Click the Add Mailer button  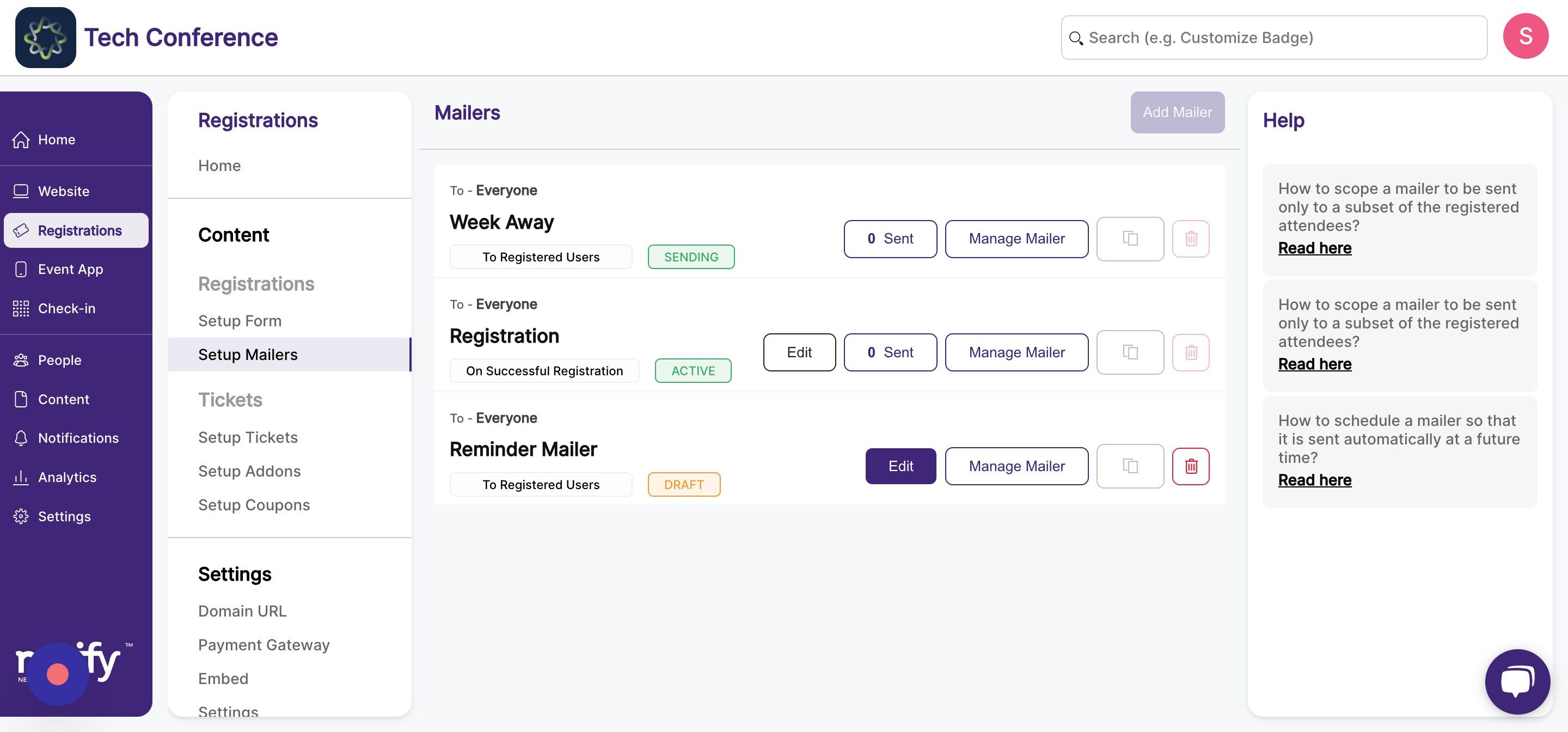(x=1177, y=113)
